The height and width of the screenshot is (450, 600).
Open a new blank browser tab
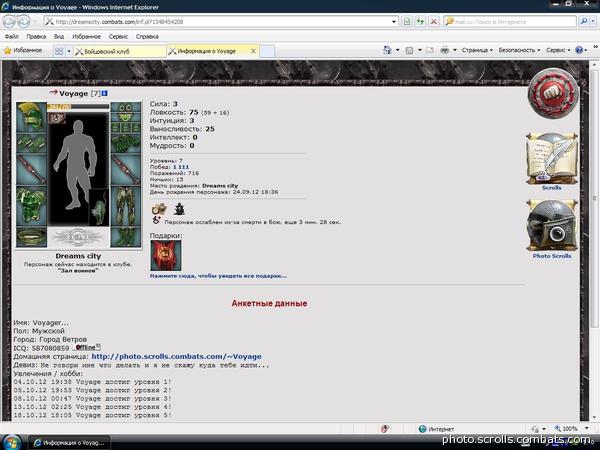tap(267, 51)
